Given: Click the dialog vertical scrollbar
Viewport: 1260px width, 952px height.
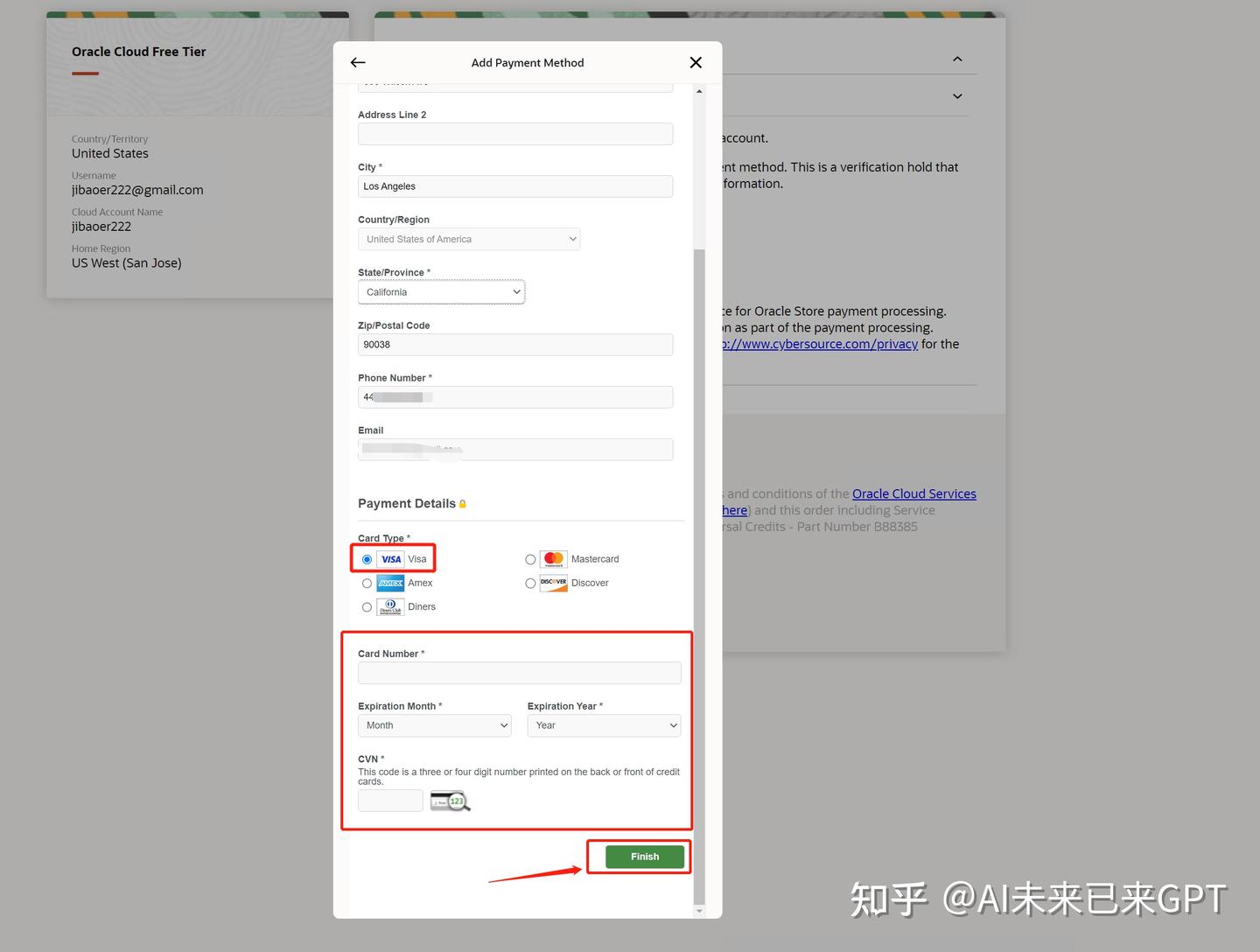Looking at the screenshot, I should [x=699, y=577].
